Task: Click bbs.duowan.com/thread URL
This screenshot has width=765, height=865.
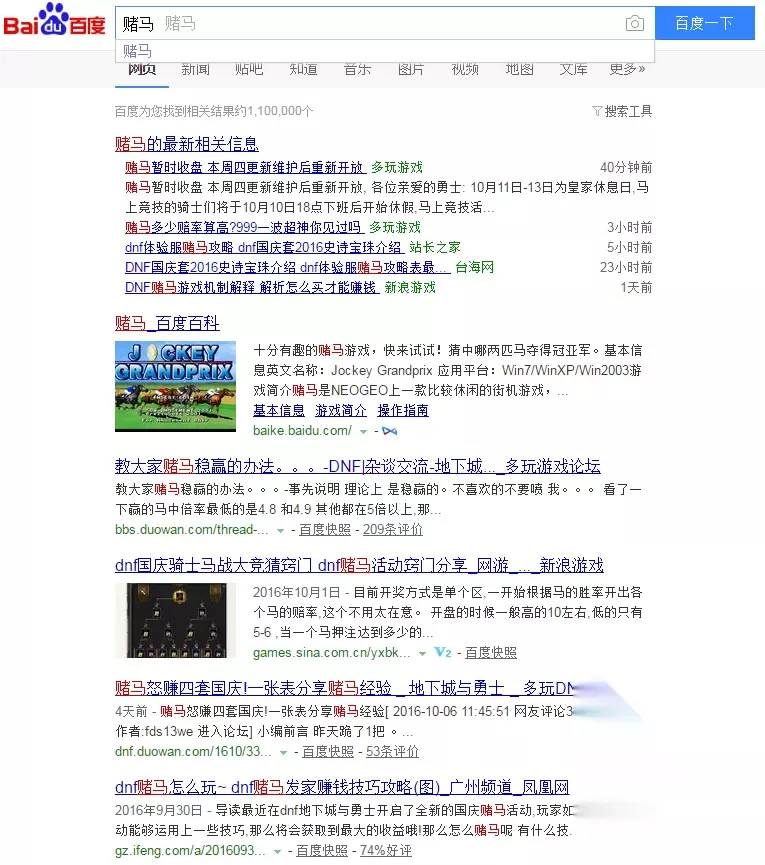Action: point(191,530)
